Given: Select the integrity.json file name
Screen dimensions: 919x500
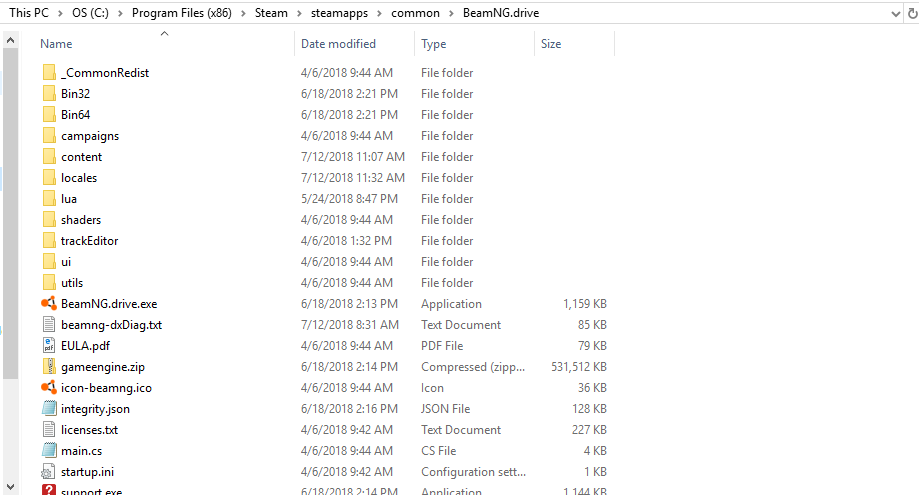Looking at the screenshot, I should pyautogui.click(x=96, y=409).
